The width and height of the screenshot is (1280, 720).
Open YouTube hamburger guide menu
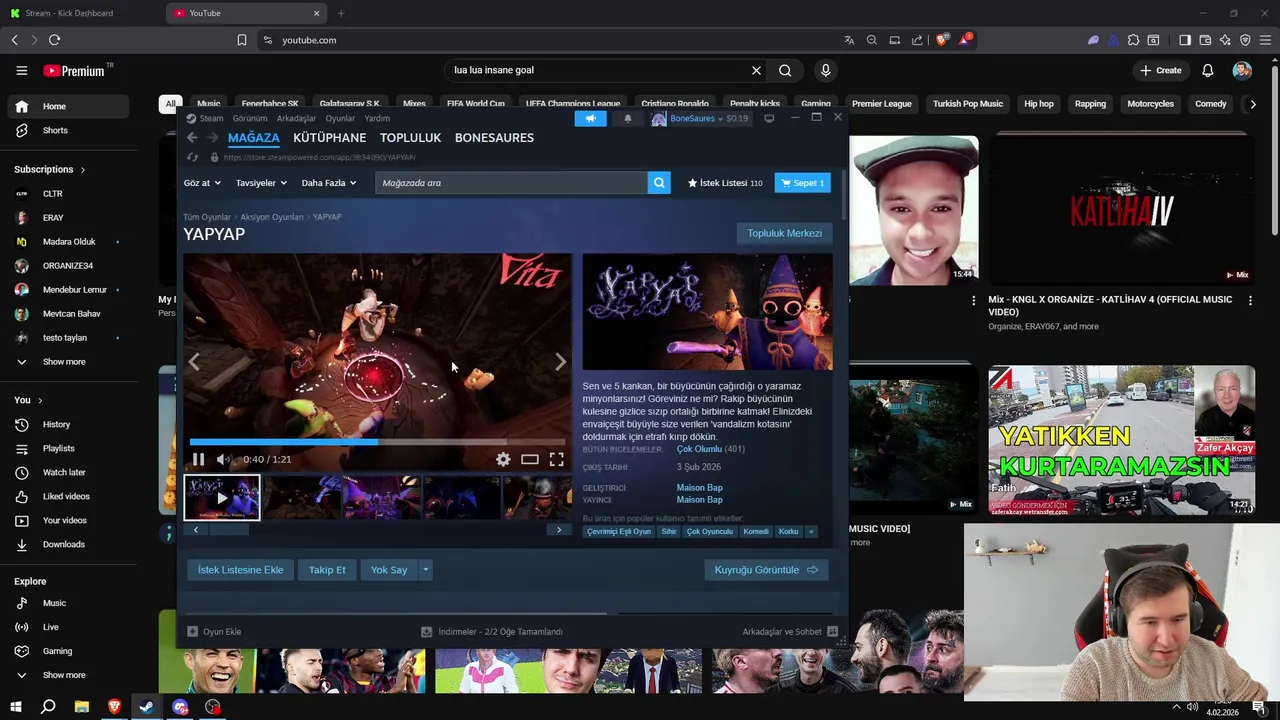(x=21, y=70)
